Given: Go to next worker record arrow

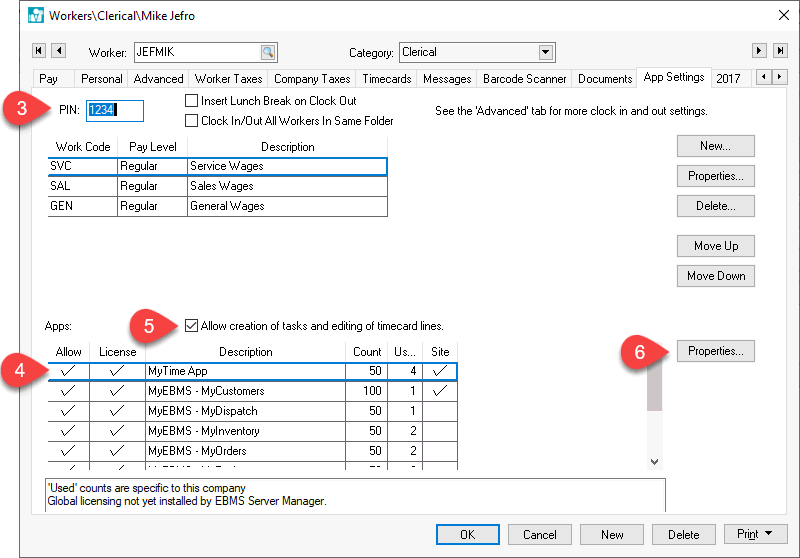Looking at the screenshot, I should click(759, 51).
